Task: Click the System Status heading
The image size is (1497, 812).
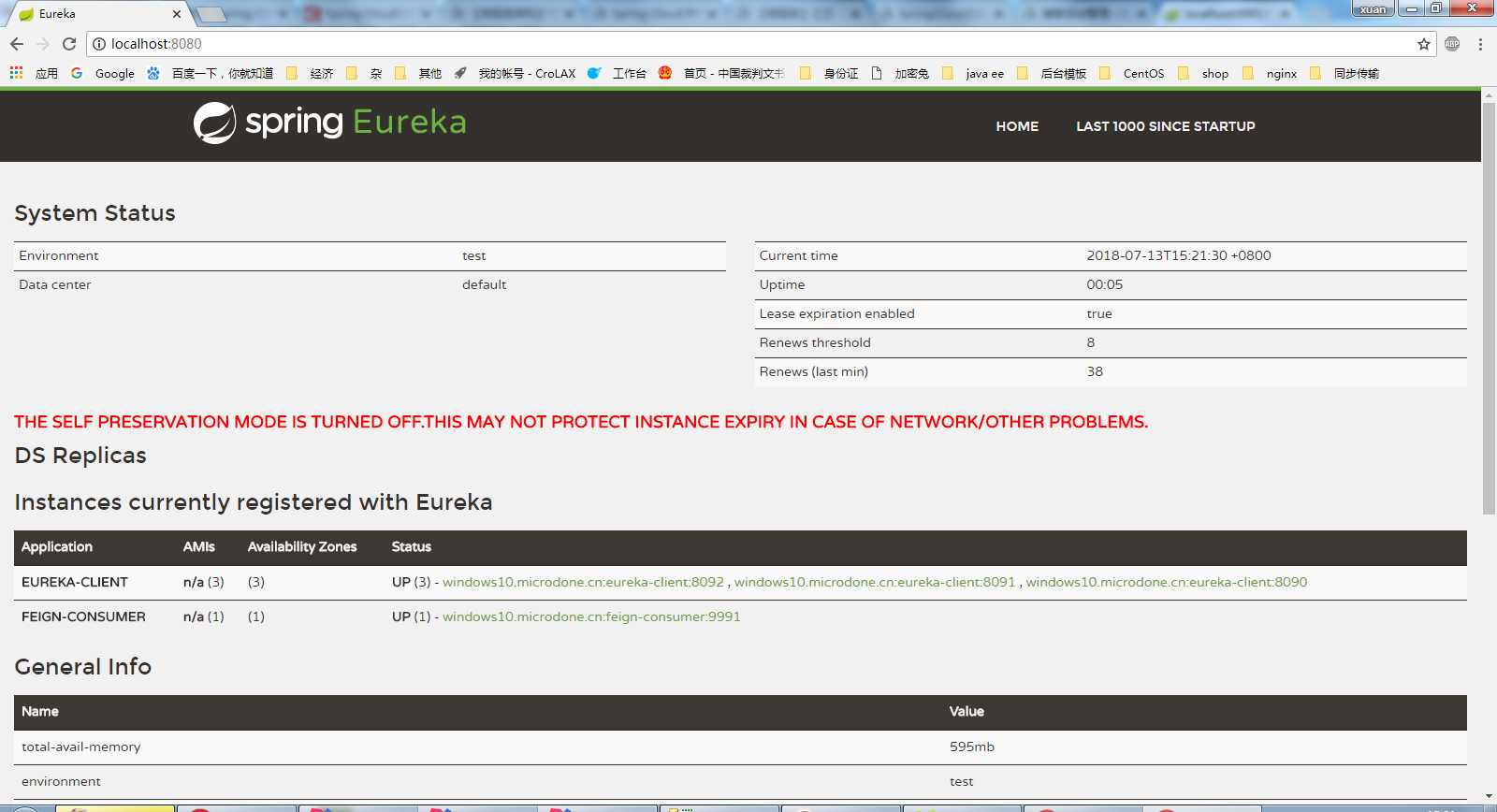Action: coord(94,213)
